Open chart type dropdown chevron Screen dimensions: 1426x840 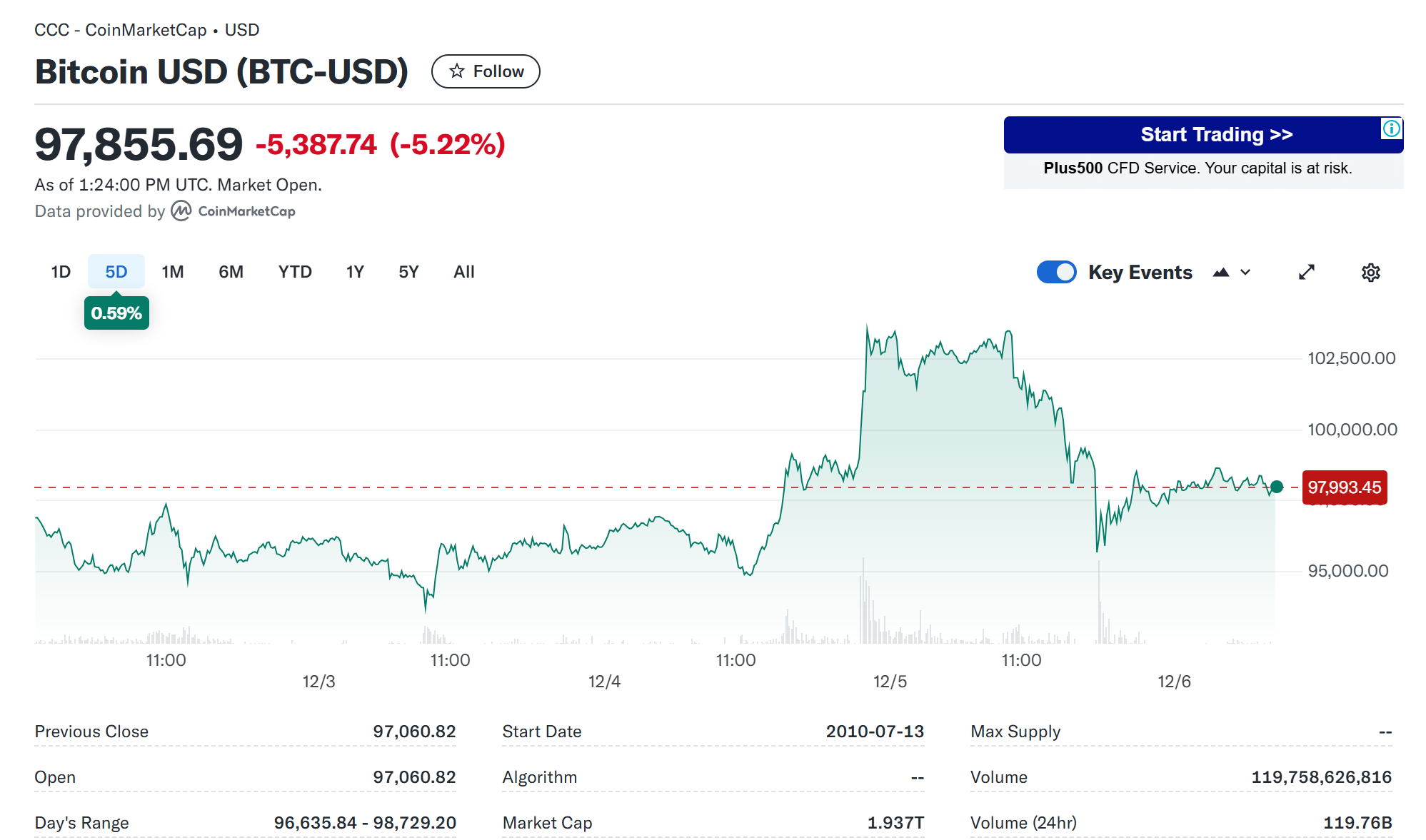coord(1245,273)
